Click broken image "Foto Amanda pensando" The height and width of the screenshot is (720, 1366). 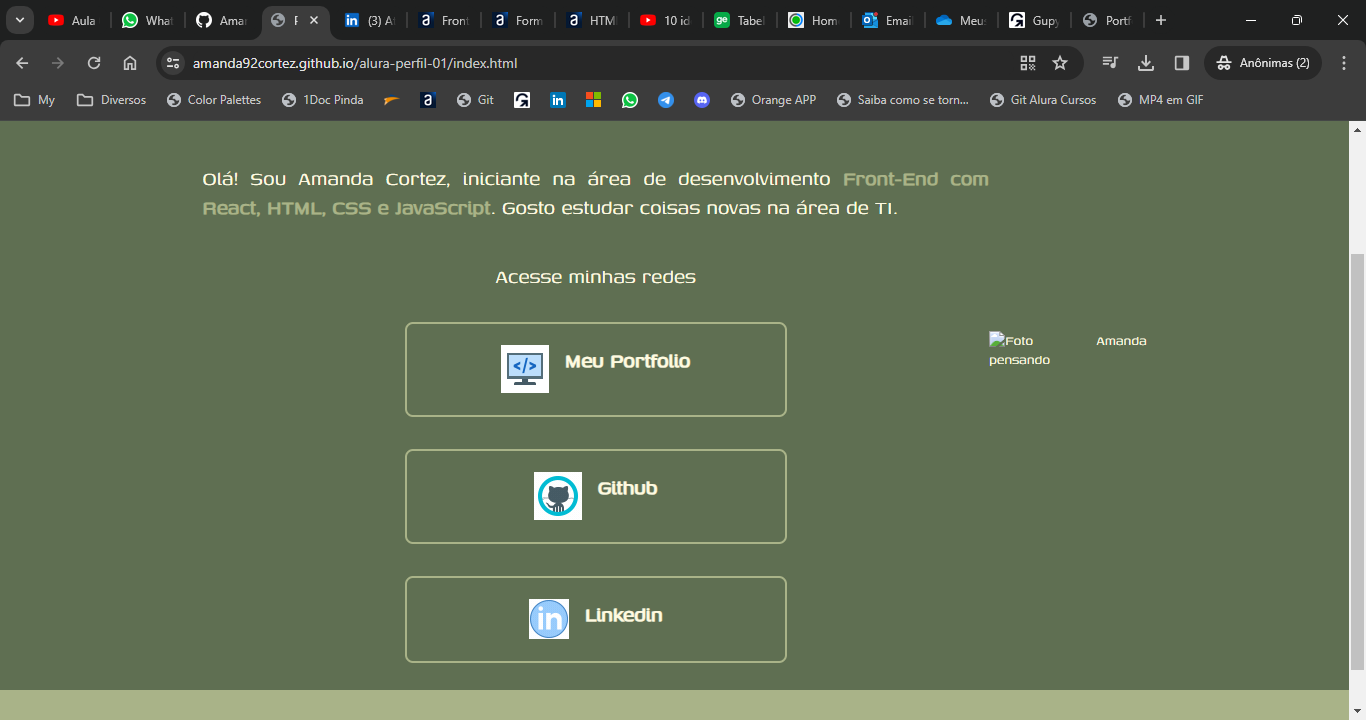(x=1068, y=350)
